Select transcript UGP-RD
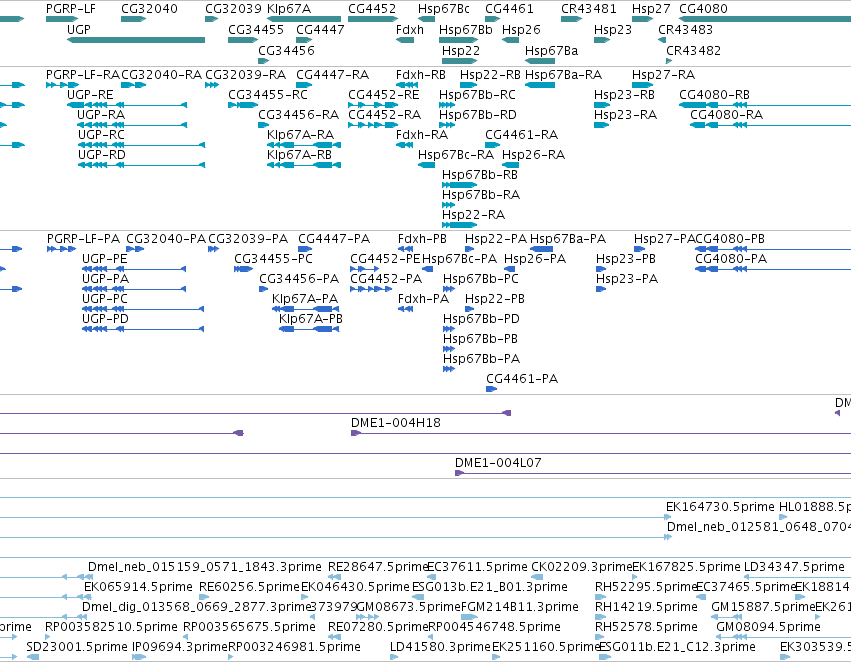The height and width of the screenshot is (662, 851). click(x=101, y=155)
